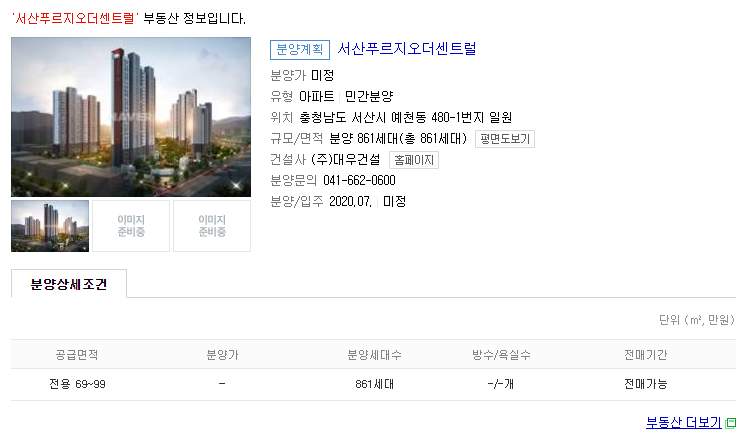Click the 2020.07. sale date text
This screenshot has height=448, width=753.
tap(350, 202)
